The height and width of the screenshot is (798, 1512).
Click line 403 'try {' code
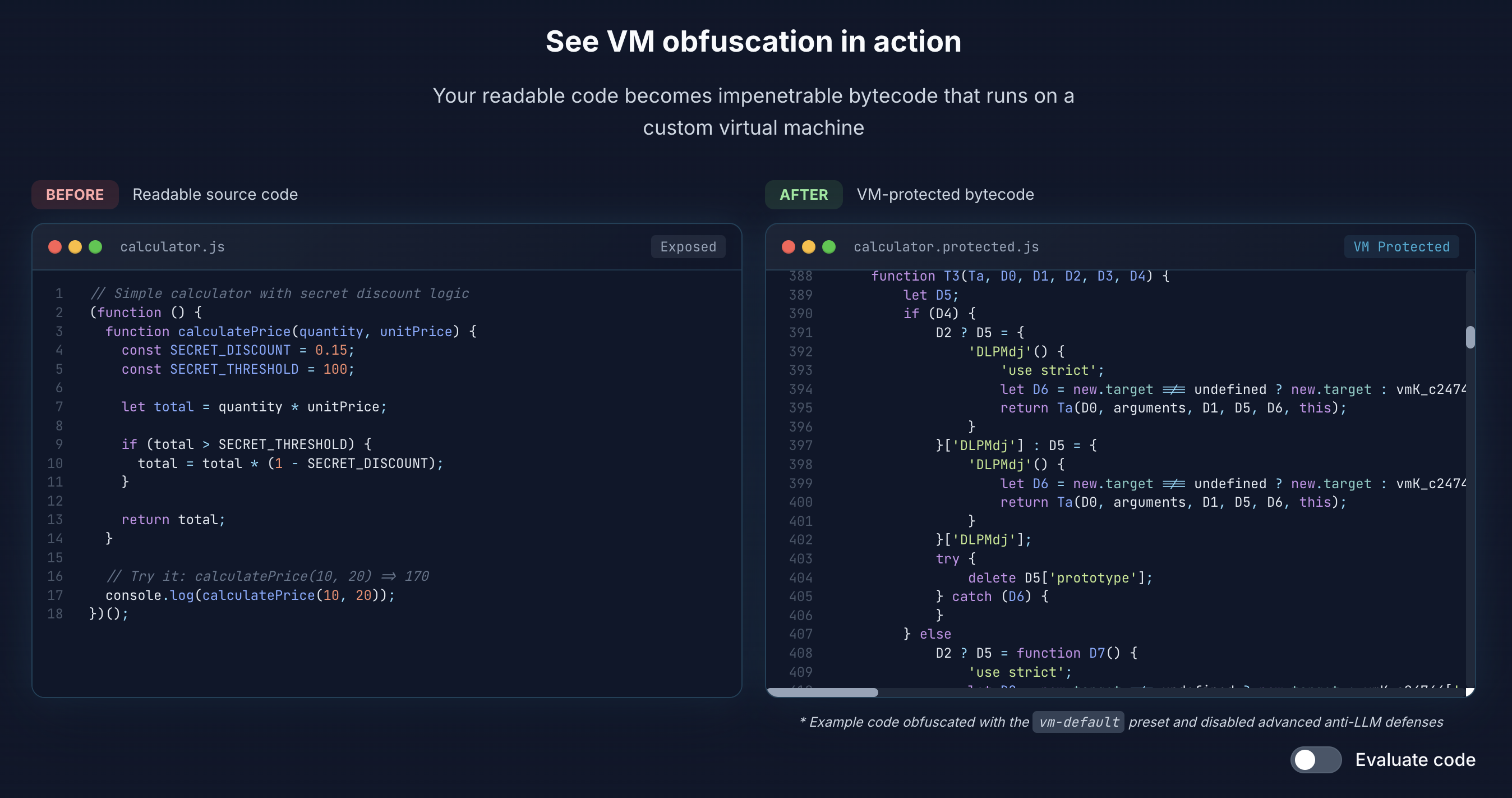pyautogui.click(x=956, y=558)
